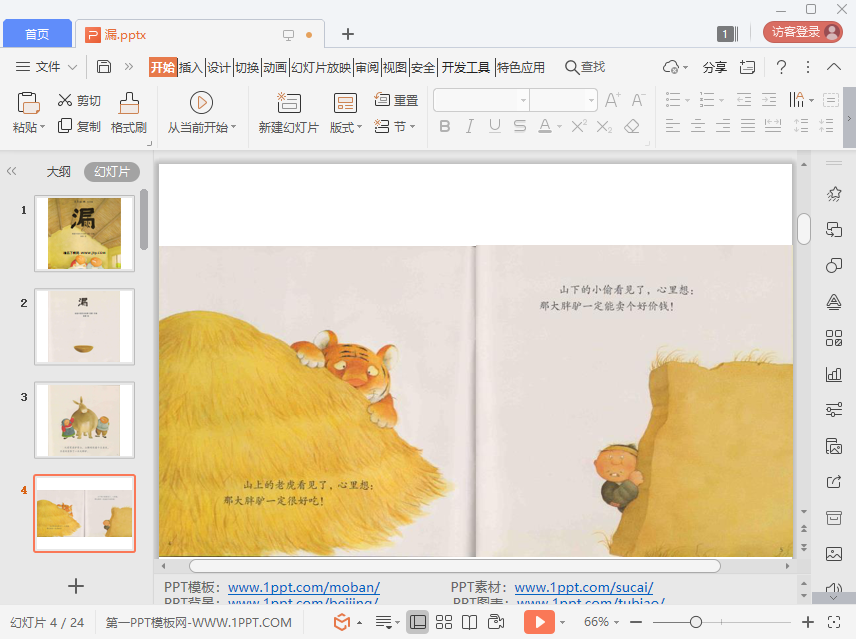The image size is (856, 639).
Task: Click the zoom slider handle
Action: [x=696, y=622]
